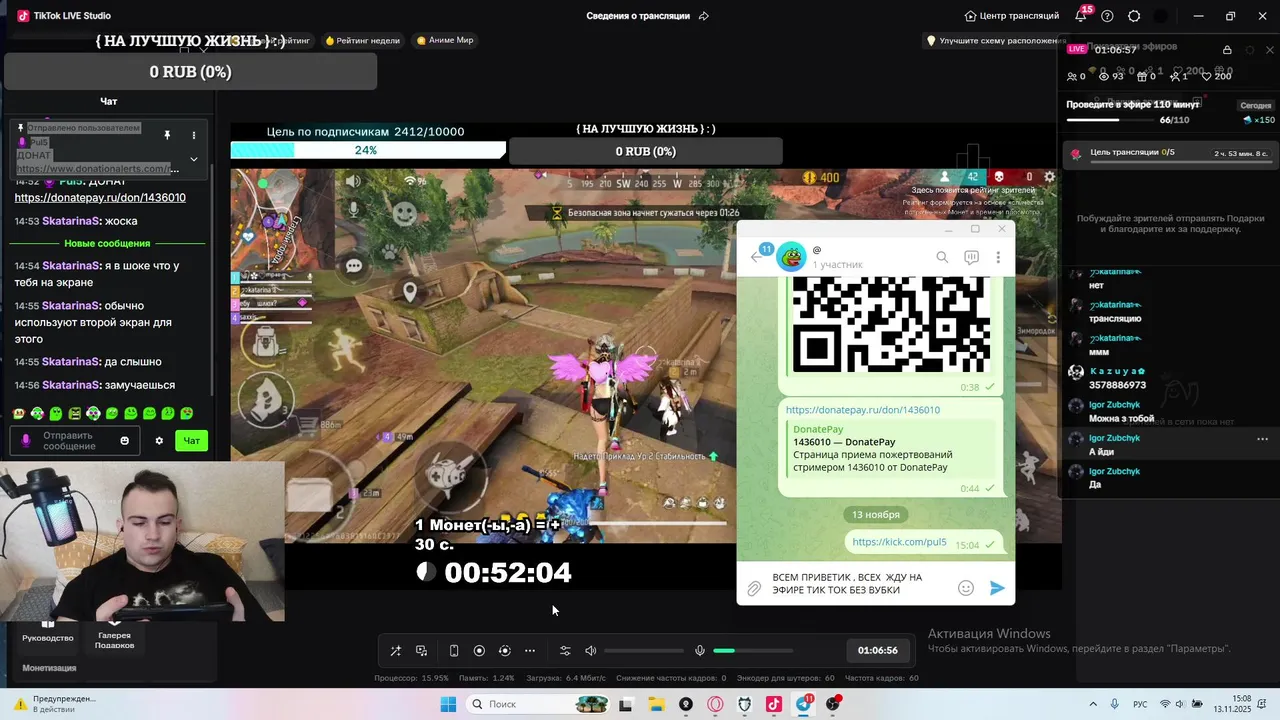Image resolution: width=1280 pixels, height=720 pixels.
Task: Click the magic wand effects icon
Action: (x=395, y=651)
